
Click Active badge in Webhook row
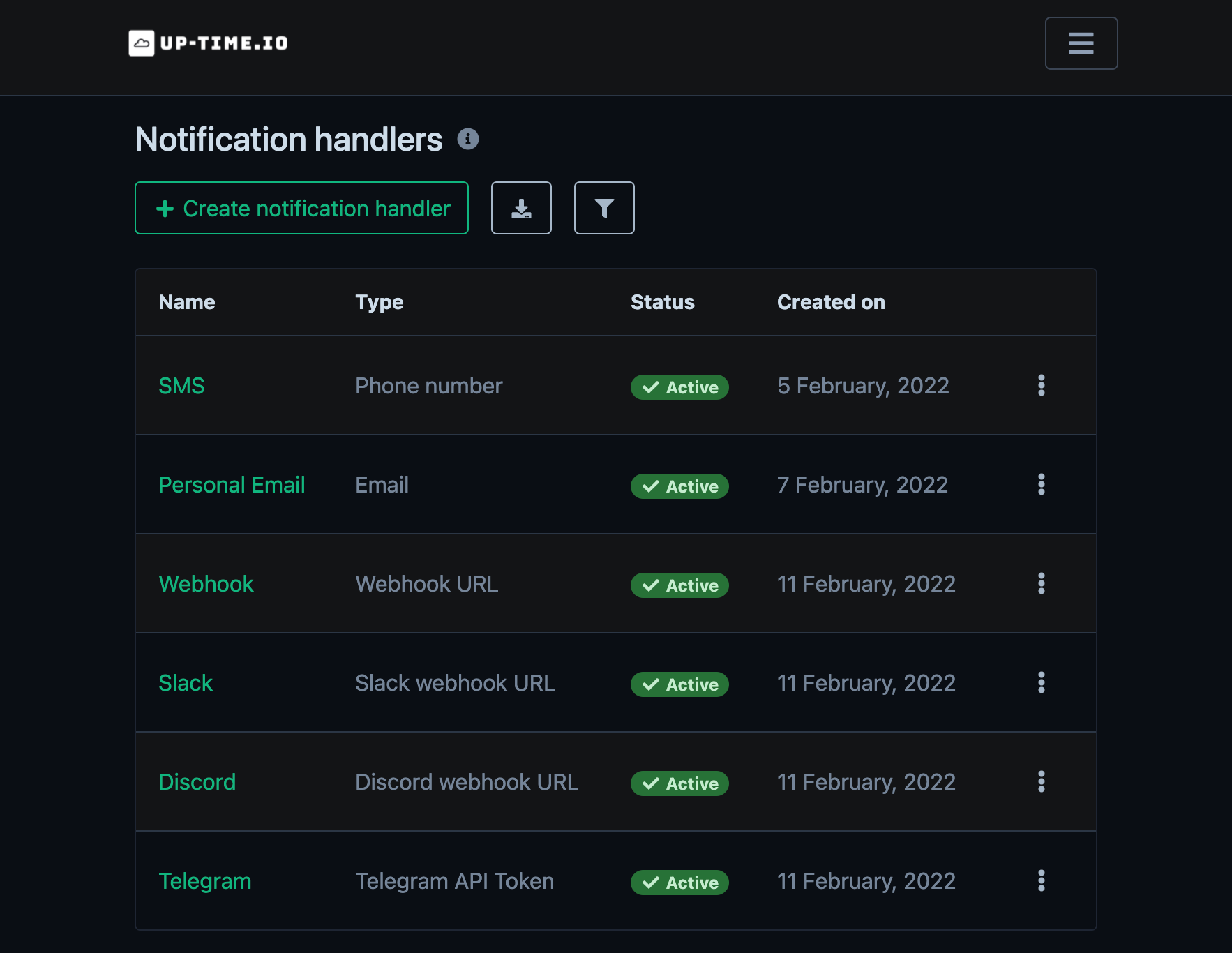(679, 585)
